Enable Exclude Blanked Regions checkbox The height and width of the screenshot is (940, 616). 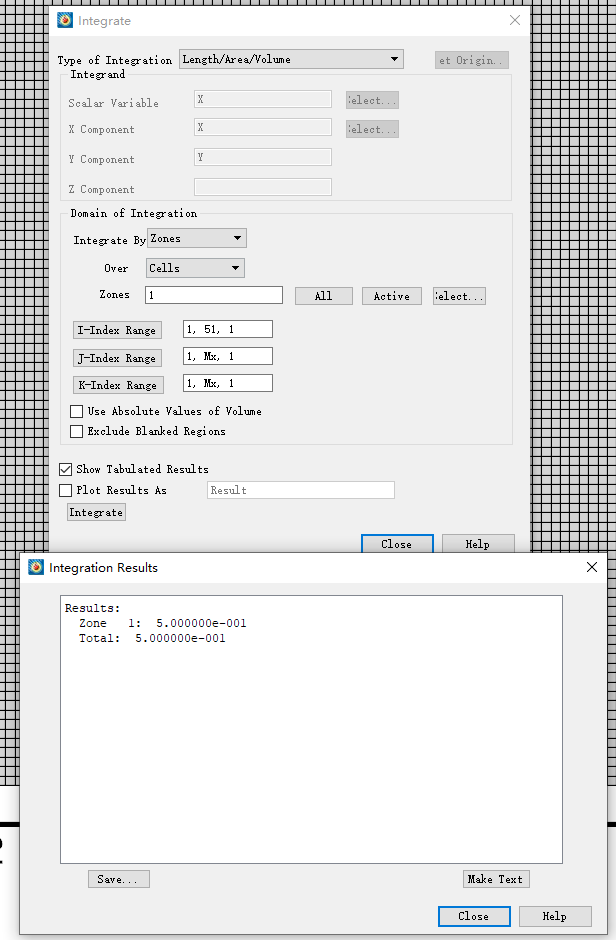[76, 432]
